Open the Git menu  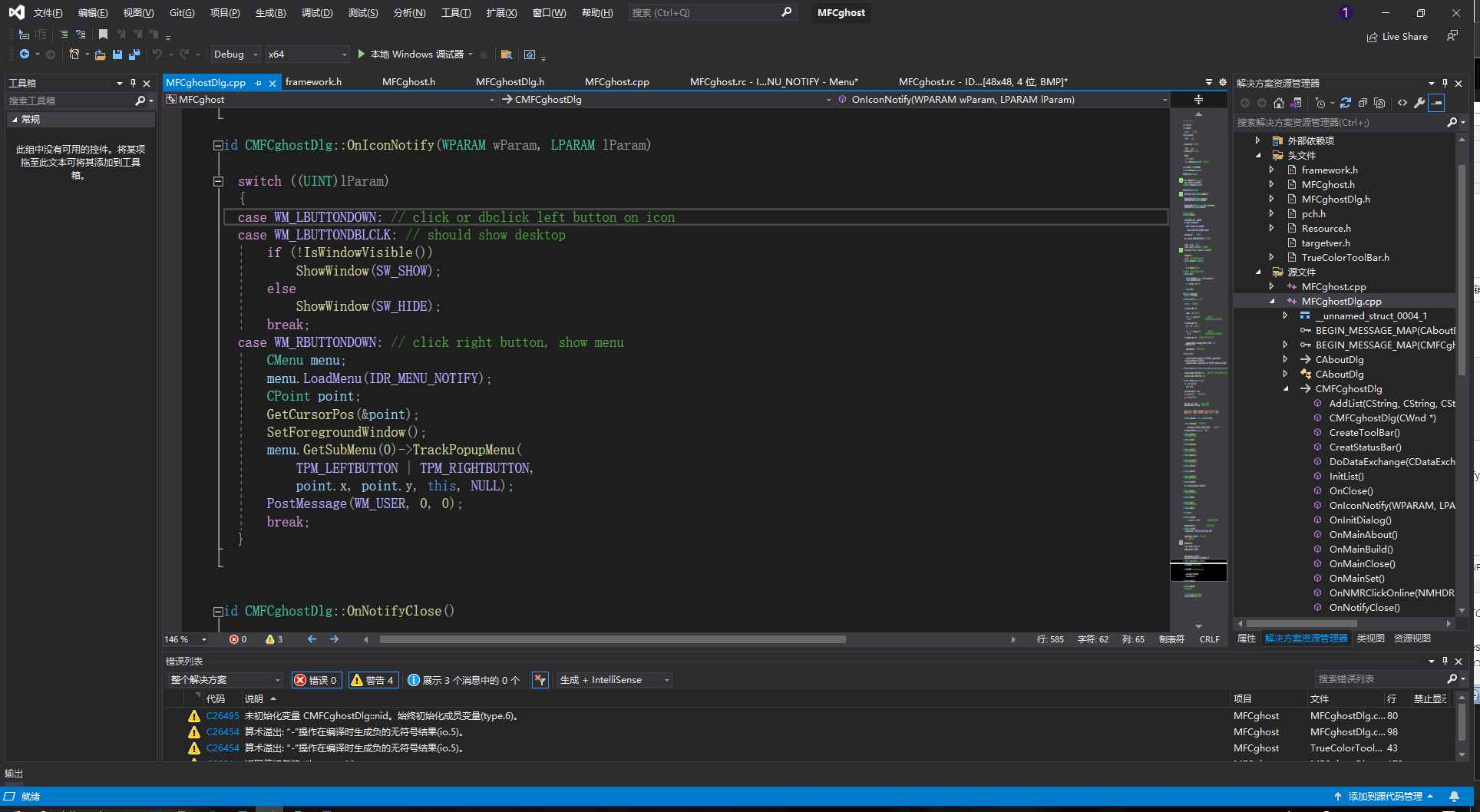(x=182, y=13)
